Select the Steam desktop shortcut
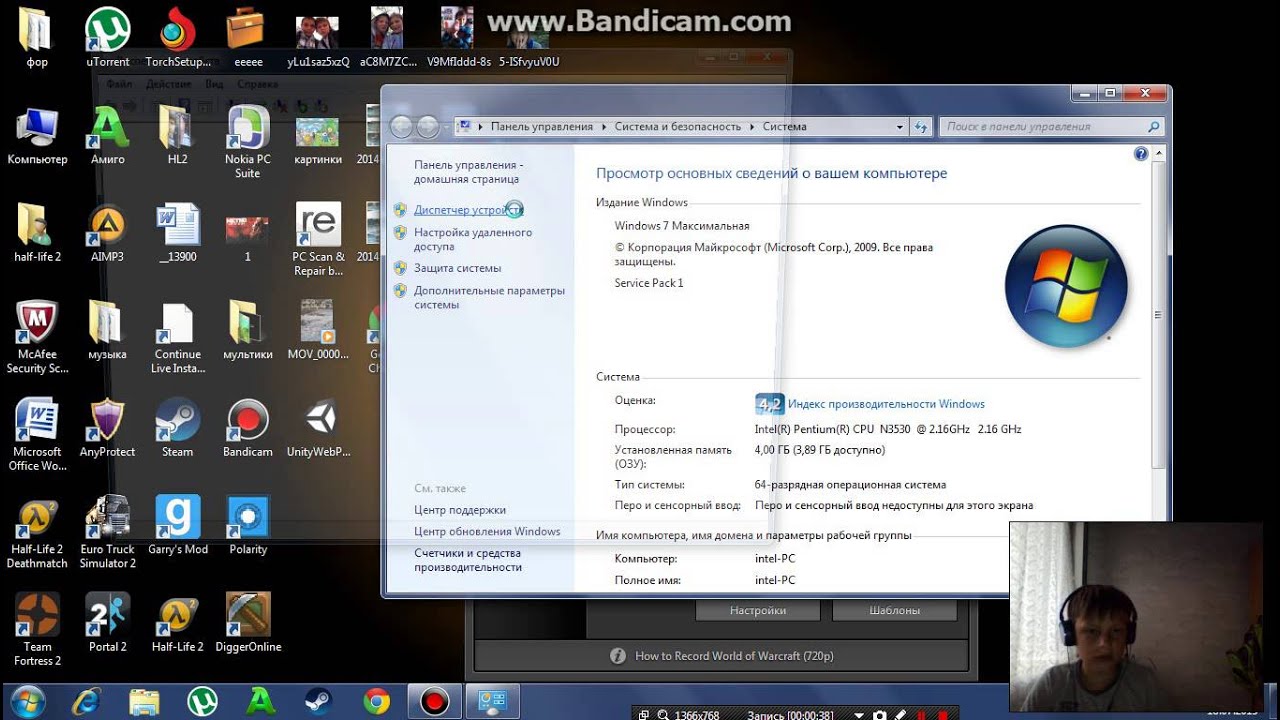 point(178,428)
